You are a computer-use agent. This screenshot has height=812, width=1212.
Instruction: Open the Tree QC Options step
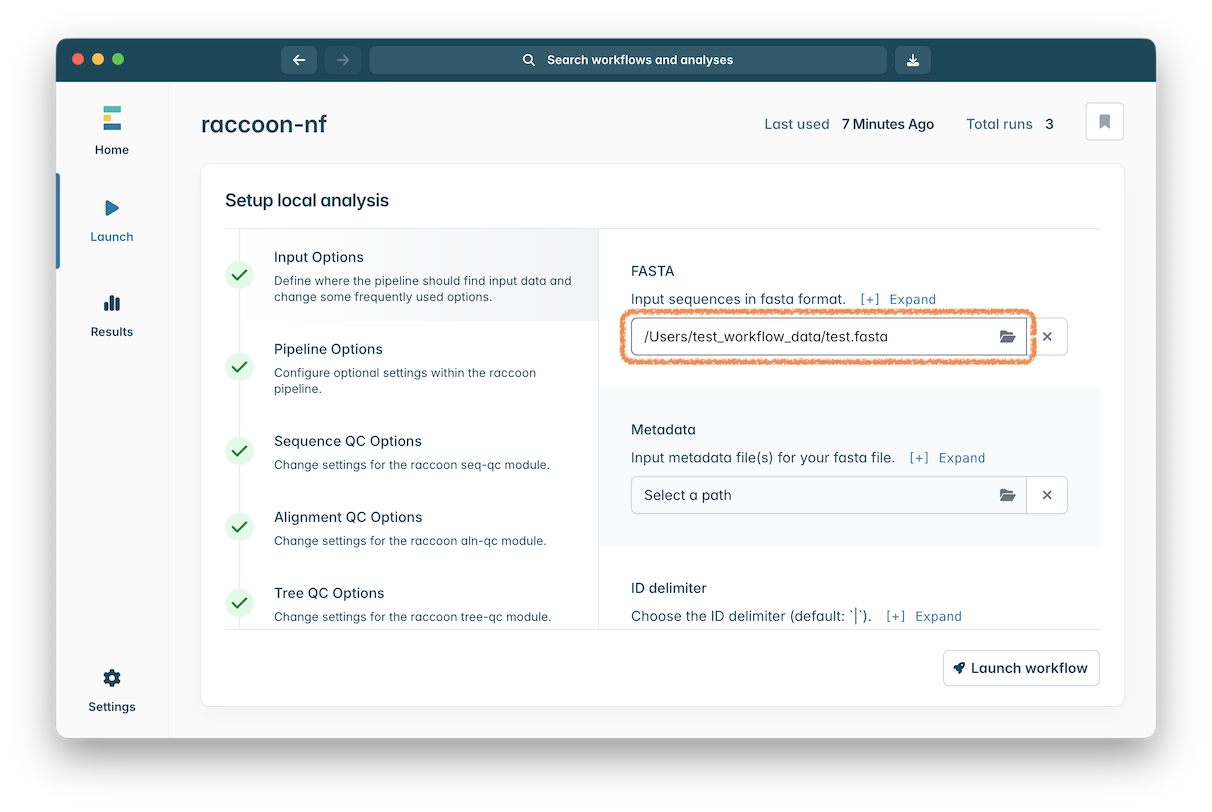click(x=329, y=593)
